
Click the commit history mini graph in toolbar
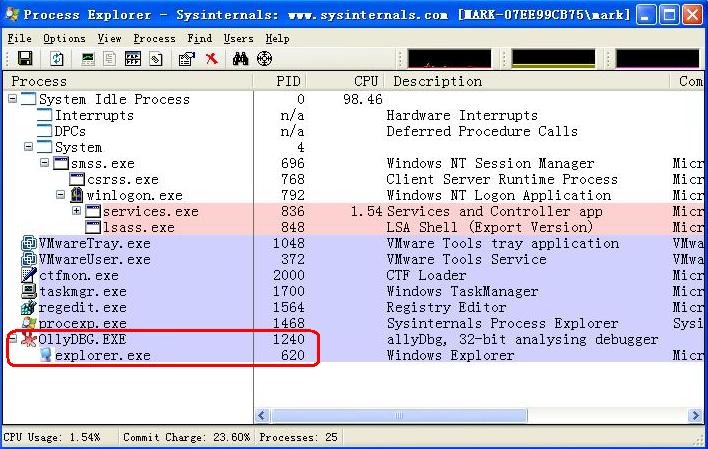coord(553,59)
